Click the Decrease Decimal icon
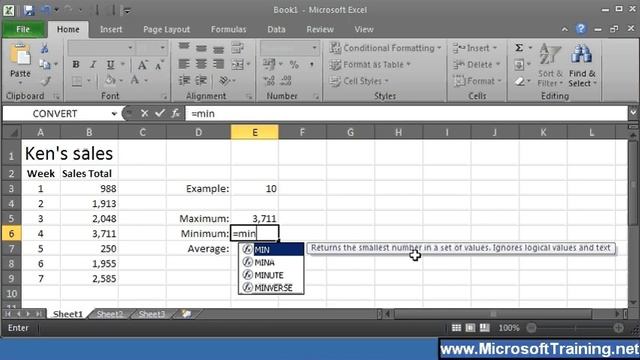The height and width of the screenshot is (360, 640). 286,81
